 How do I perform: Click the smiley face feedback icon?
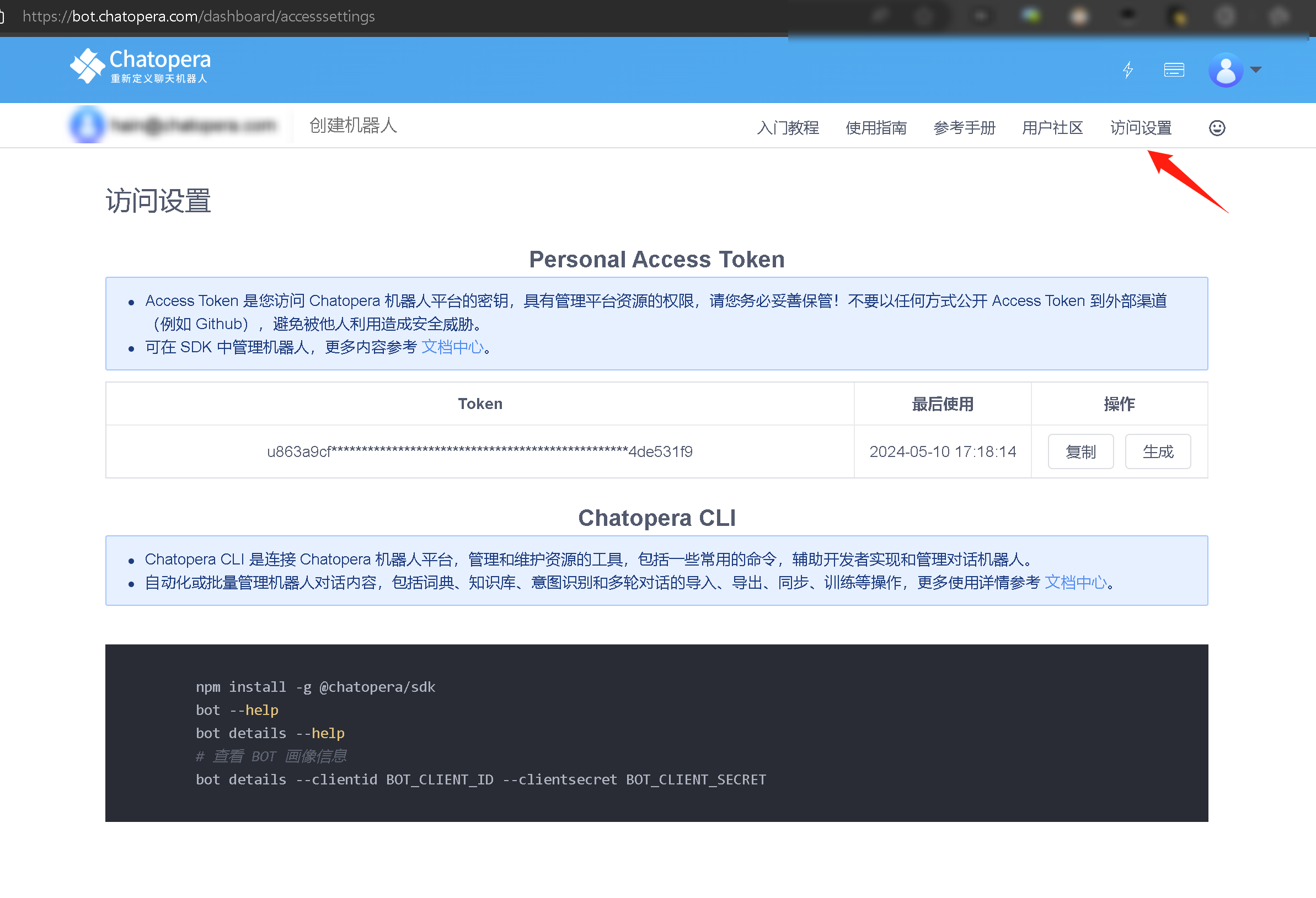click(1217, 128)
